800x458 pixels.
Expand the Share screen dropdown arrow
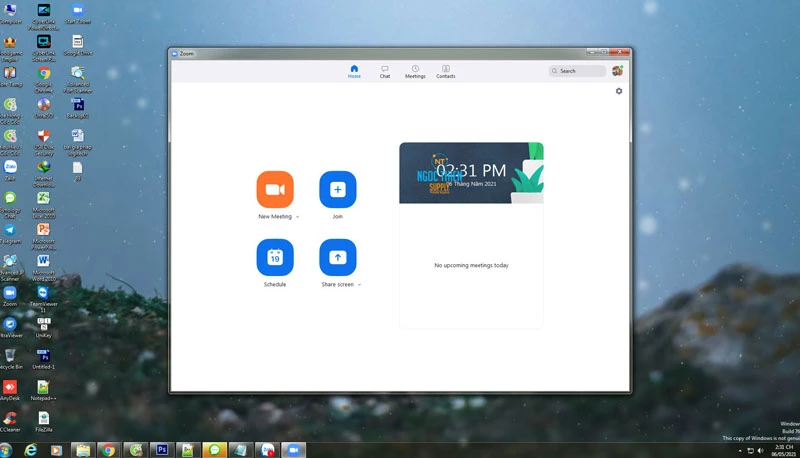pos(360,285)
